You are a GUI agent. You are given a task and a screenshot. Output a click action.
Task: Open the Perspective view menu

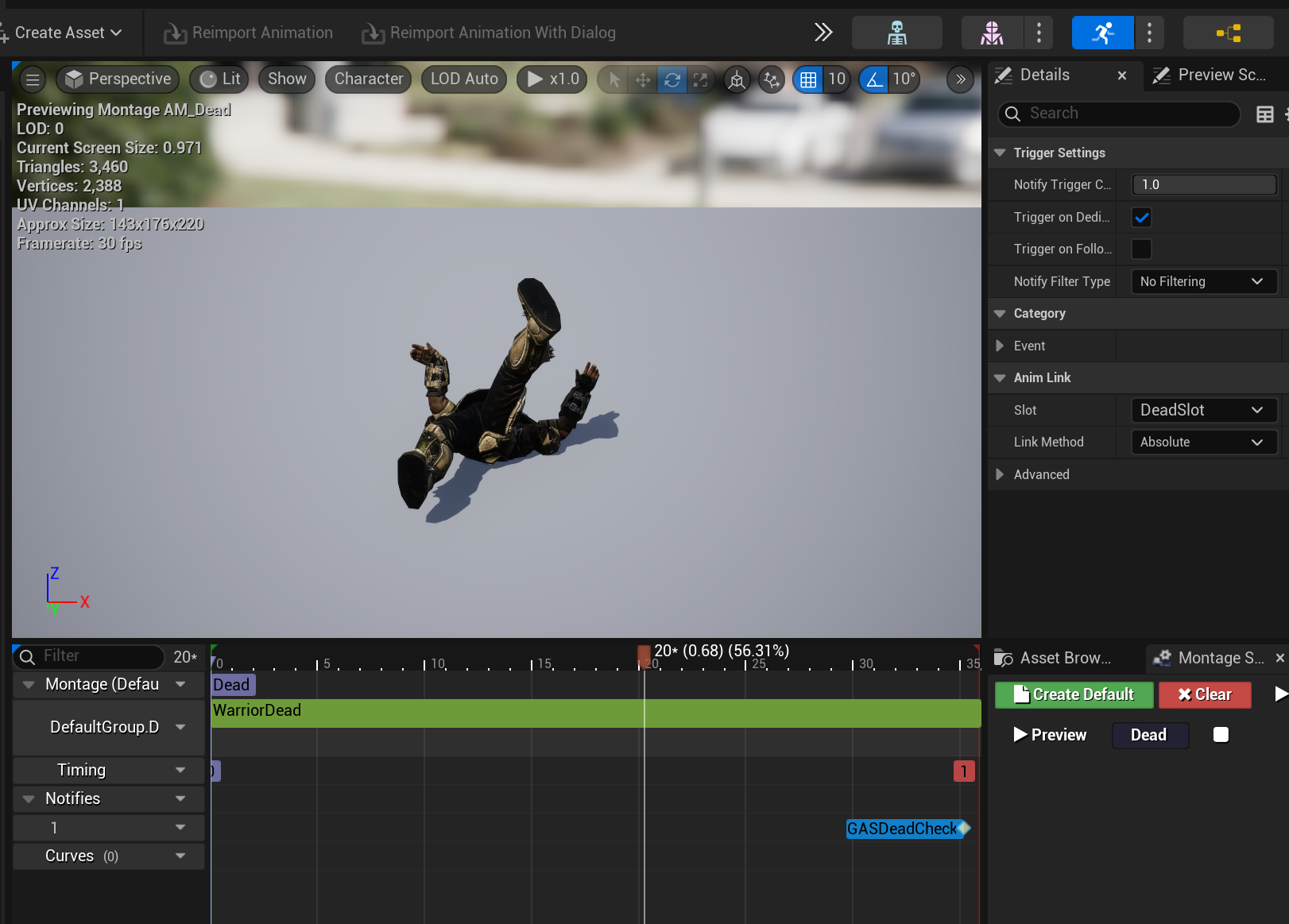tap(118, 79)
